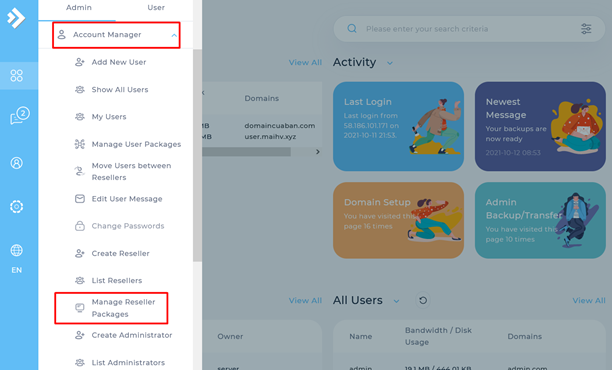Click the Show All Users icon
612x370 pixels.
tap(80, 89)
